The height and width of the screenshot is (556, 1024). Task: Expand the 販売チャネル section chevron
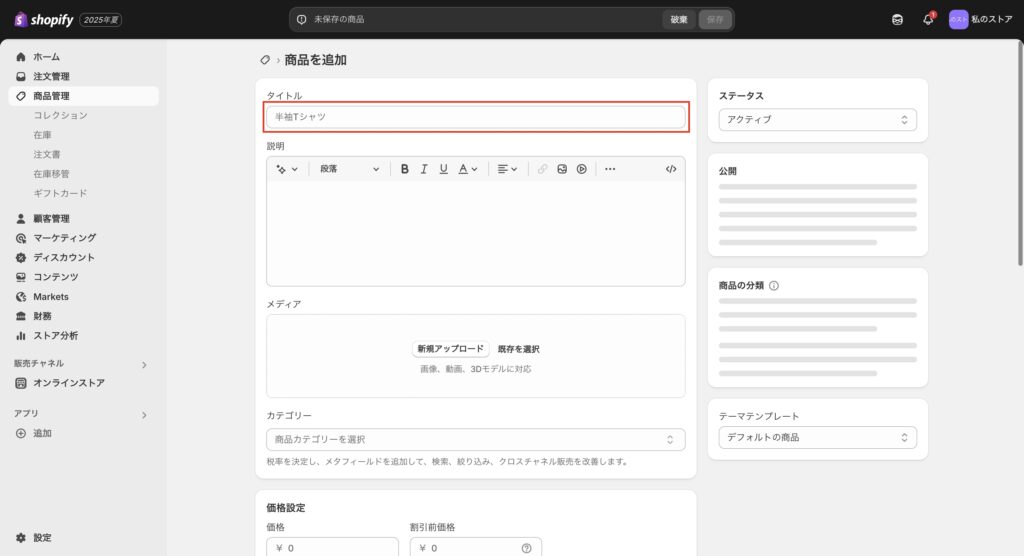pos(144,364)
